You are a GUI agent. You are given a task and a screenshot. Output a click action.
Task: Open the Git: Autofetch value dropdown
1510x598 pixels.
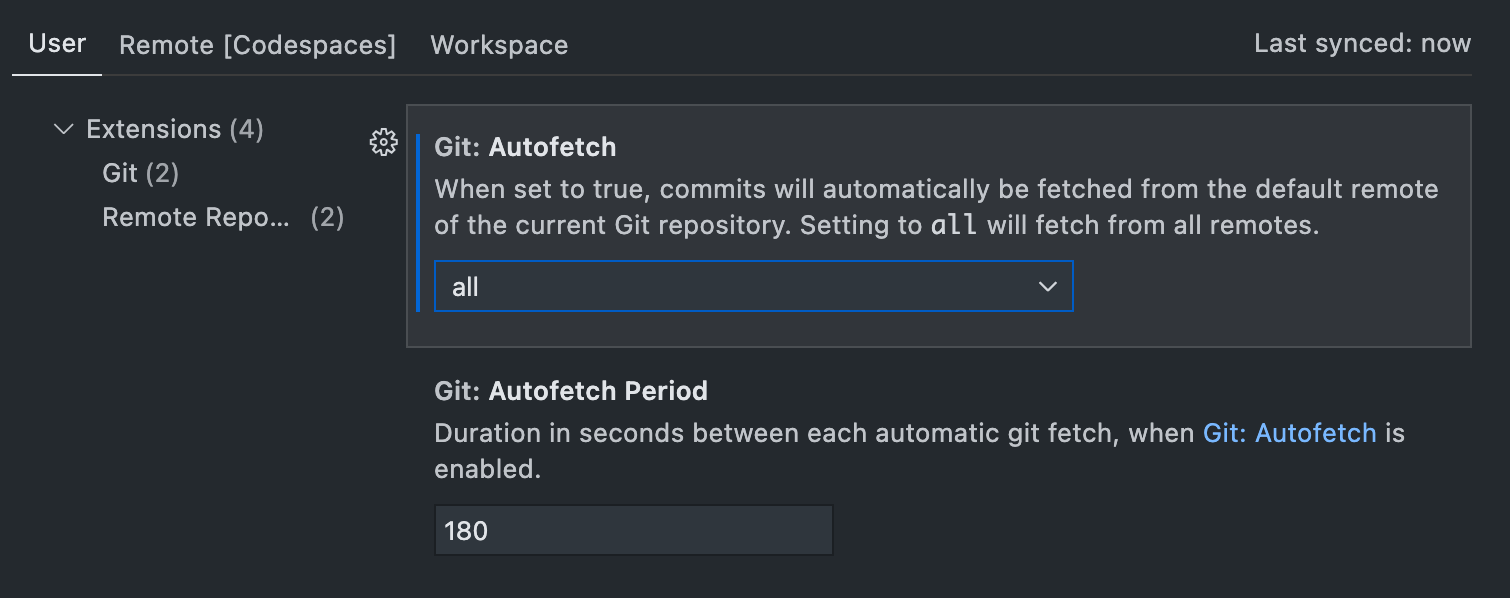click(x=753, y=286)
